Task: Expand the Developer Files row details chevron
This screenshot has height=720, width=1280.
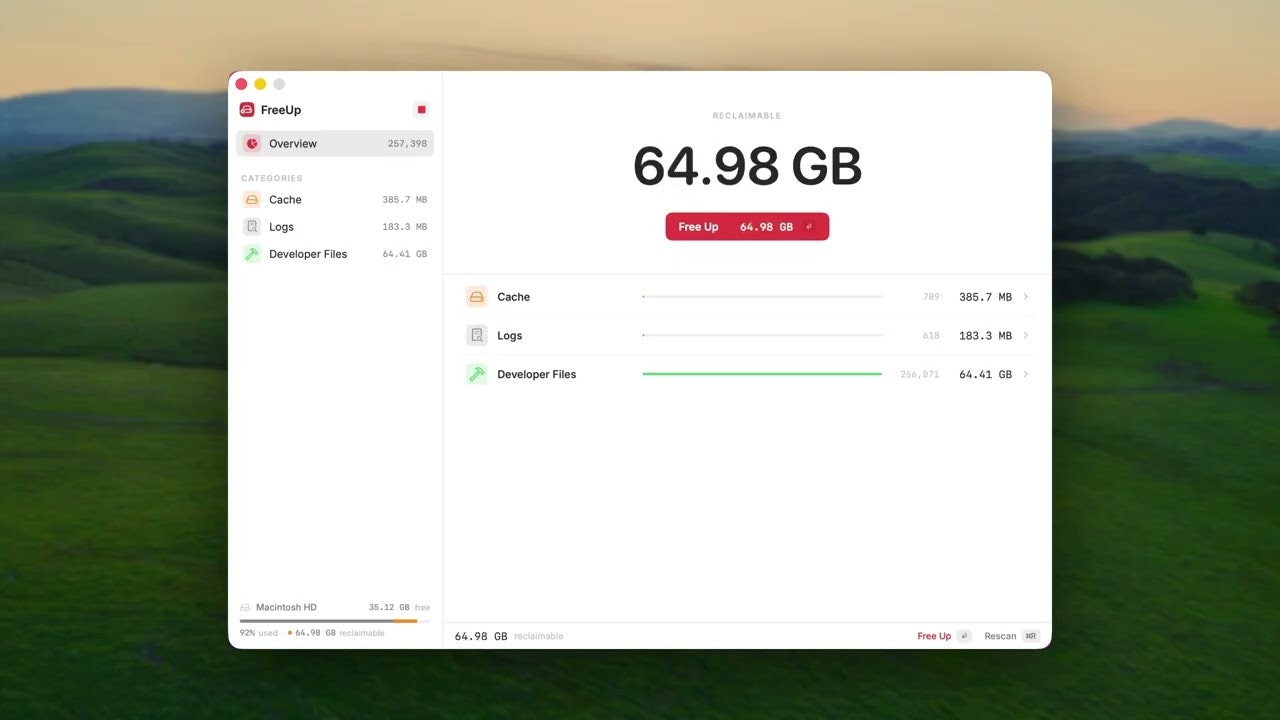Action: 1024,374
